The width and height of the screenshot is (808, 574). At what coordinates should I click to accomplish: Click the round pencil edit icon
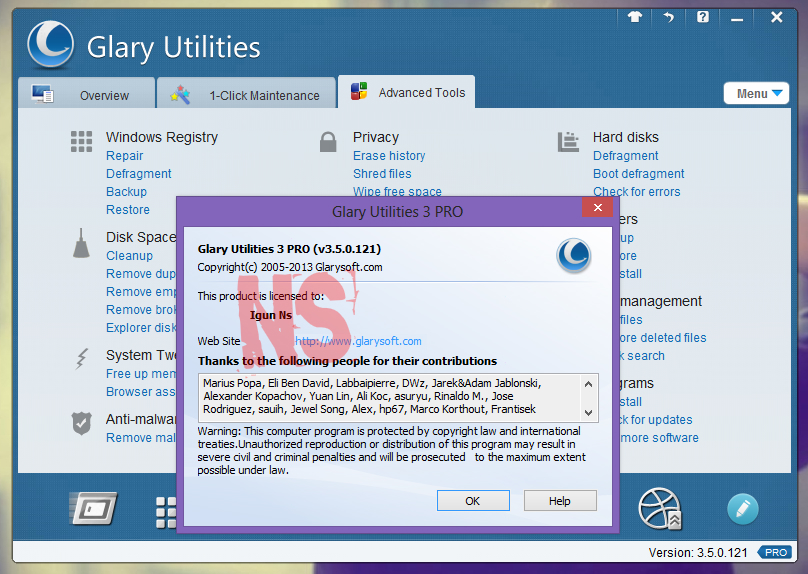(743, 509)
